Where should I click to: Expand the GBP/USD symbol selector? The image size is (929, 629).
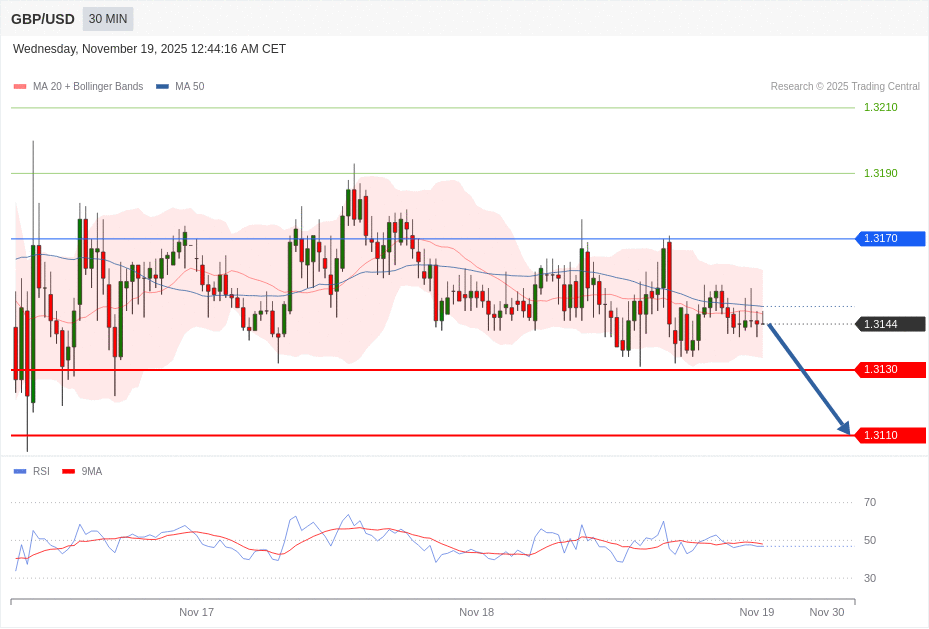coord(44,19)
